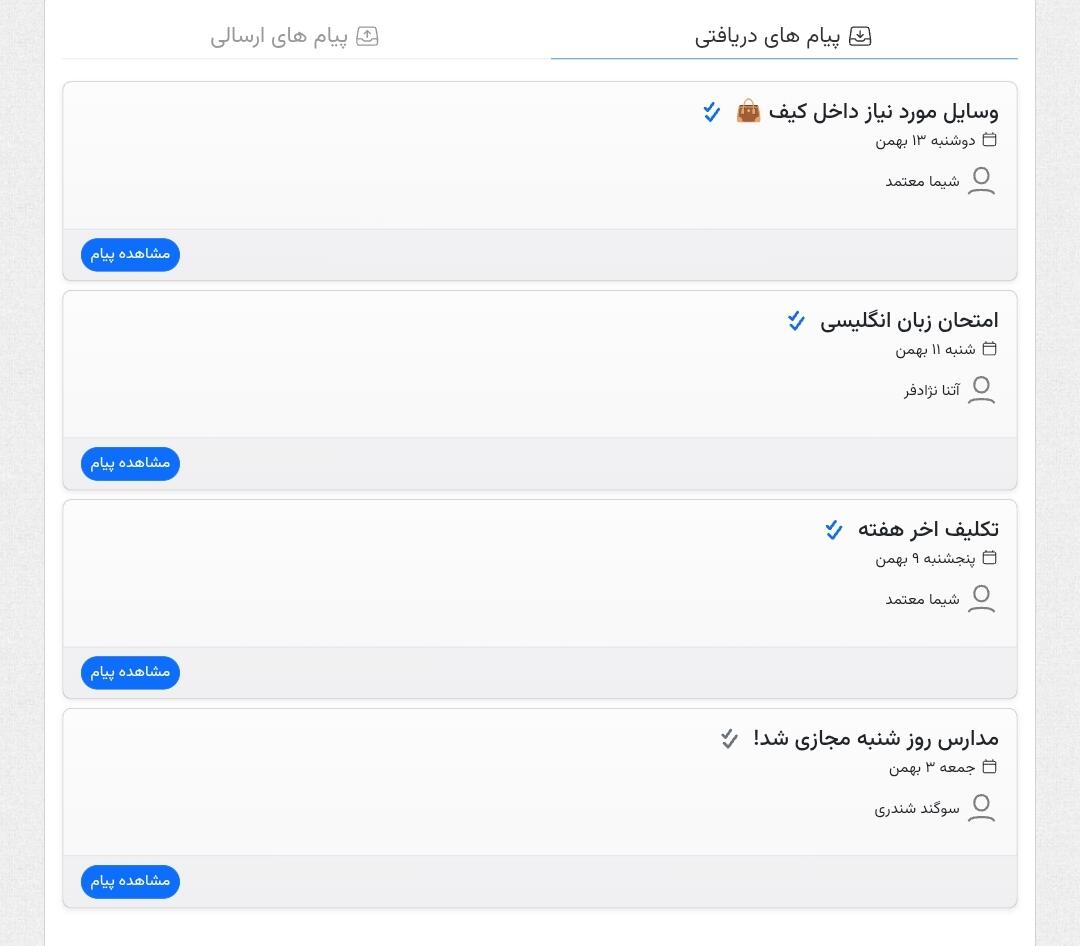The height and width of the screenshot is (946, 1080).
Task: Click مشاهده پیام under تکلیف اخر هفته
Action: pyautogui.click(x=130, y=672)
